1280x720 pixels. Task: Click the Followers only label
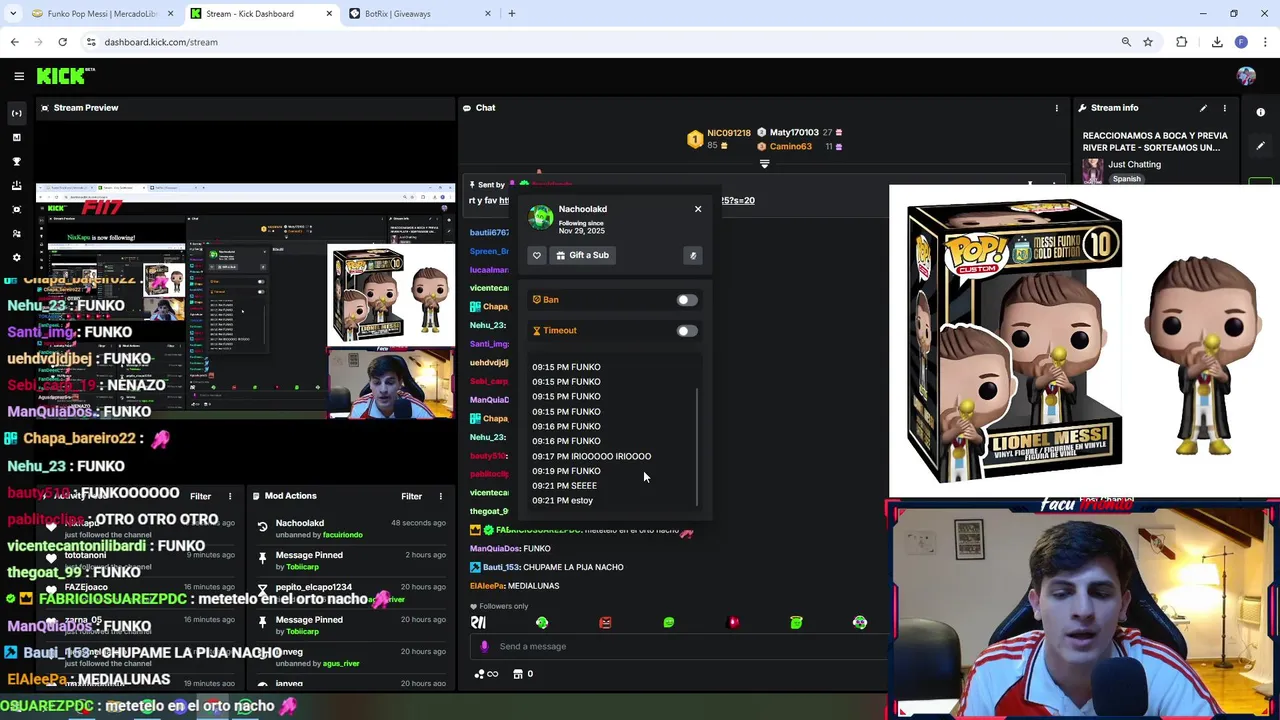(503, 606)
